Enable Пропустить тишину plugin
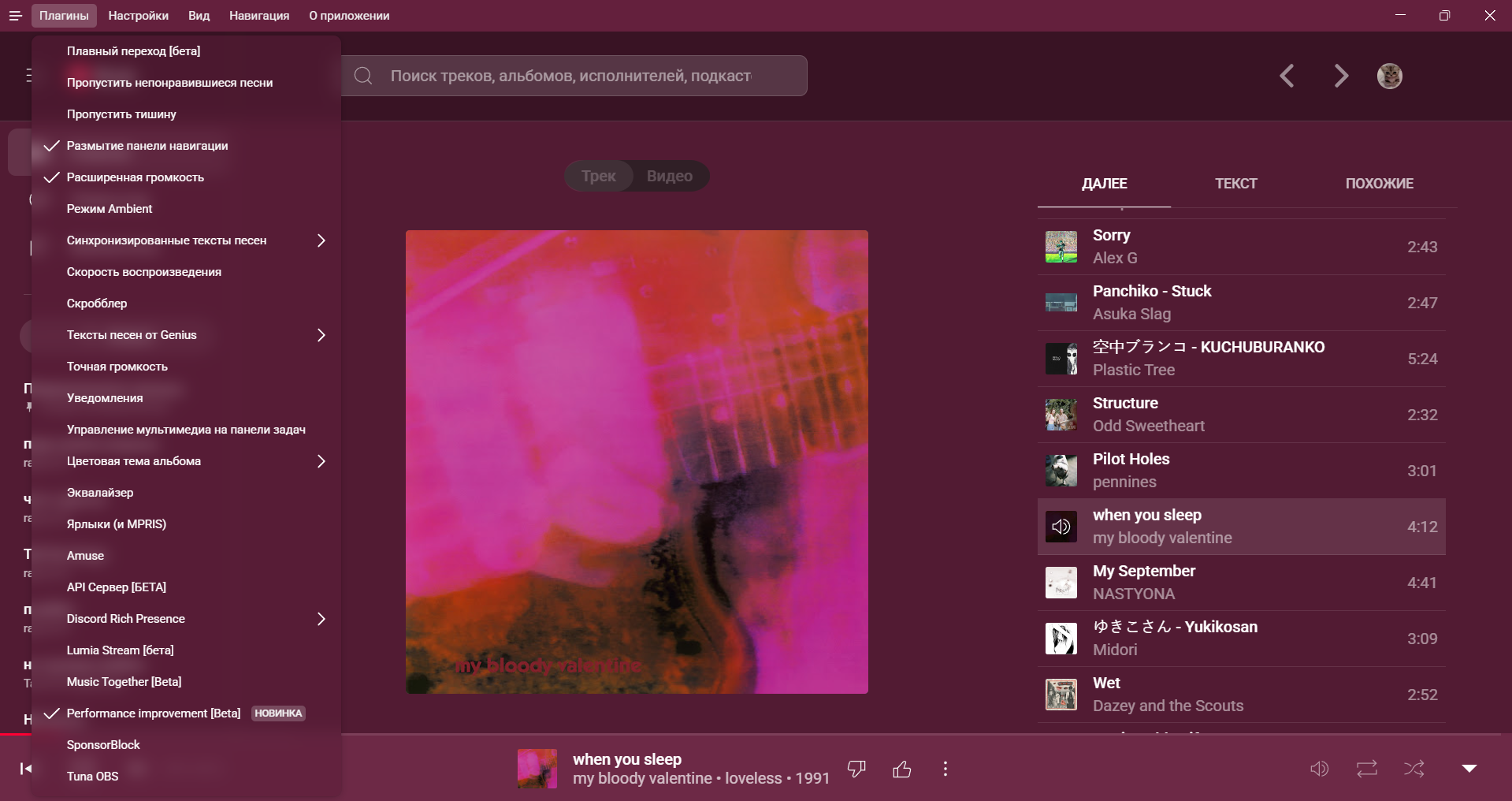Screen dimensions: 1512x801 tap(186, 114)
